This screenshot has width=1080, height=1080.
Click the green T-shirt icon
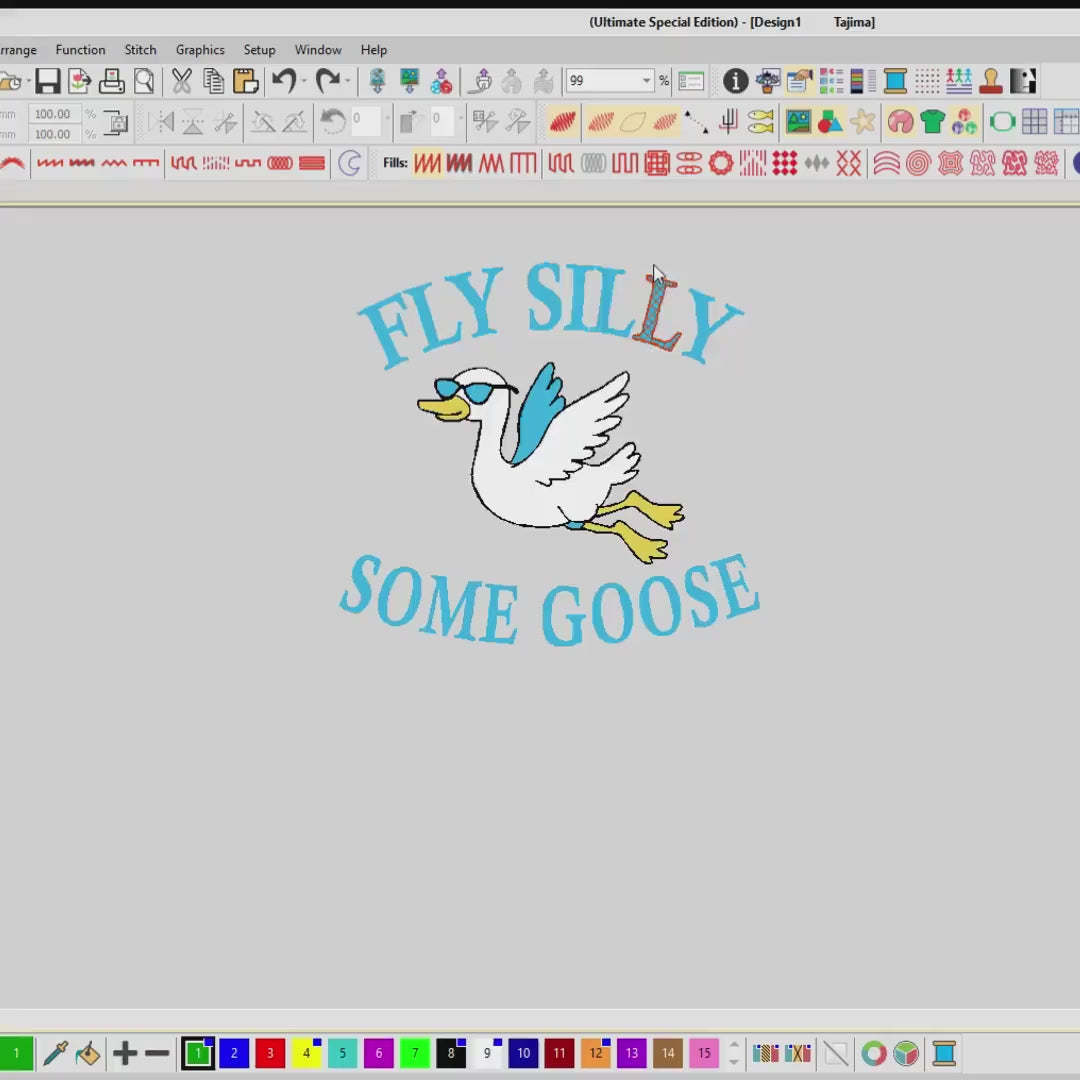point(932,122)
